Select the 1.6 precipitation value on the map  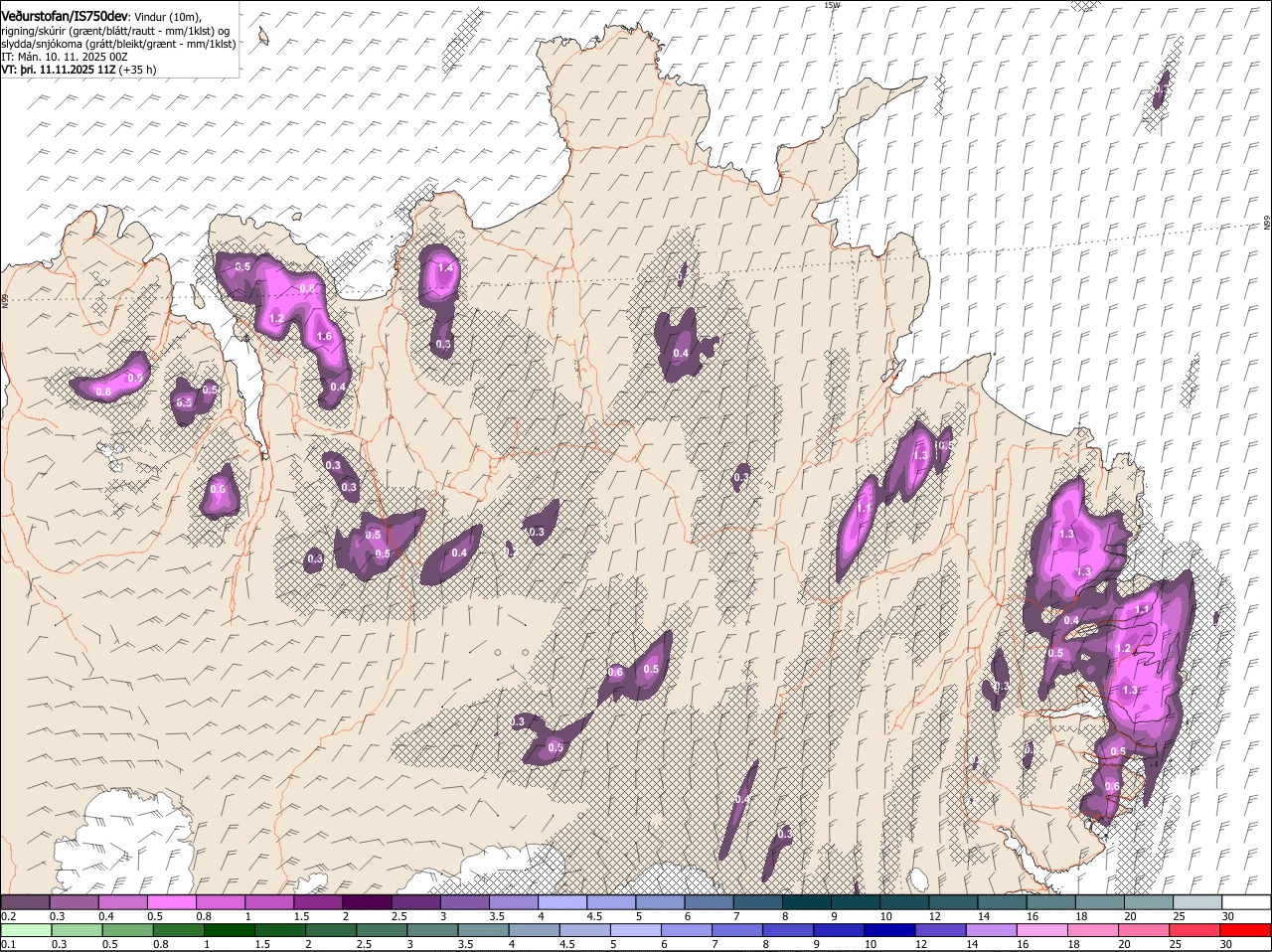tap(323, 337)
